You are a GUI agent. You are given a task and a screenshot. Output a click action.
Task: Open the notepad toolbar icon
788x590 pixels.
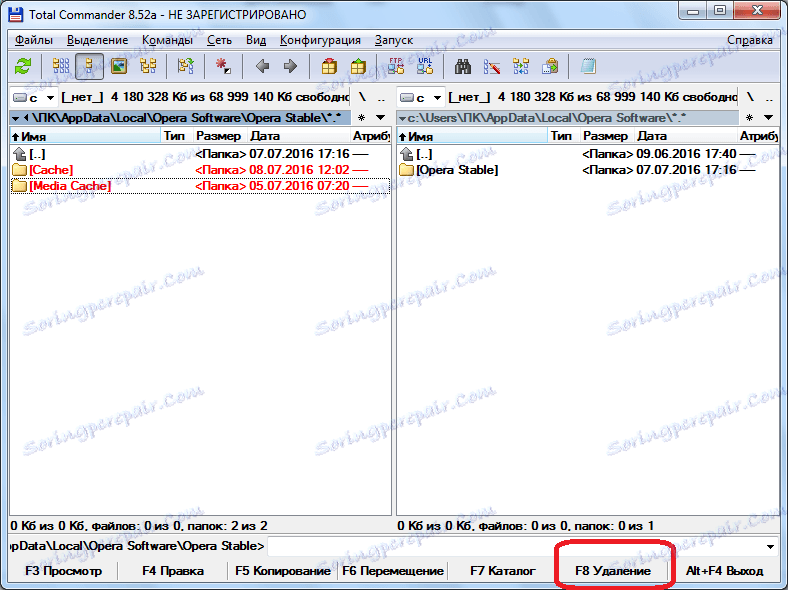[588, 66]
